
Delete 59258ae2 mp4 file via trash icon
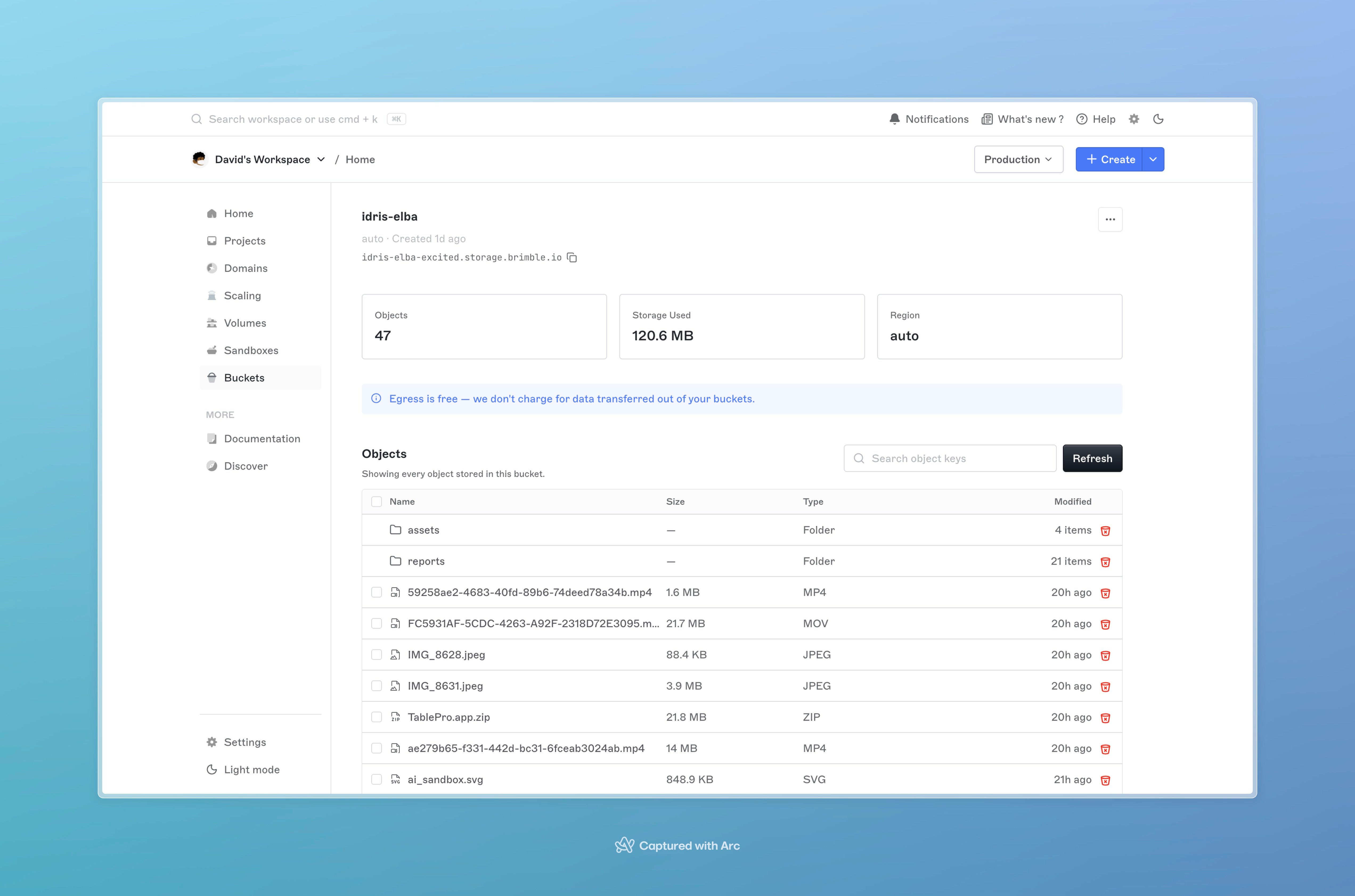1105,593
